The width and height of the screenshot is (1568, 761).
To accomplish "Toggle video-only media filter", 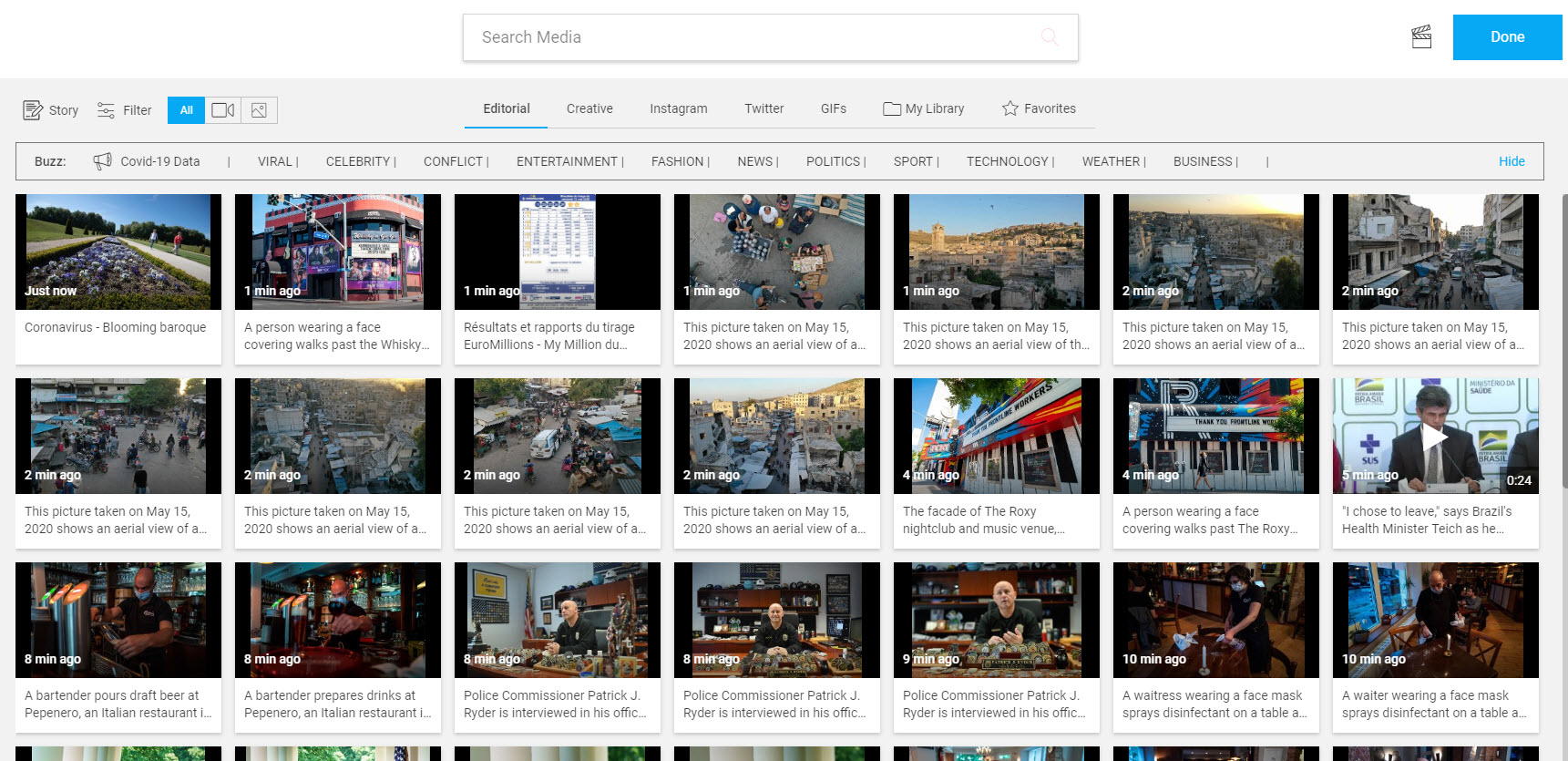I will pyautogui.click(x=223, y=110).
